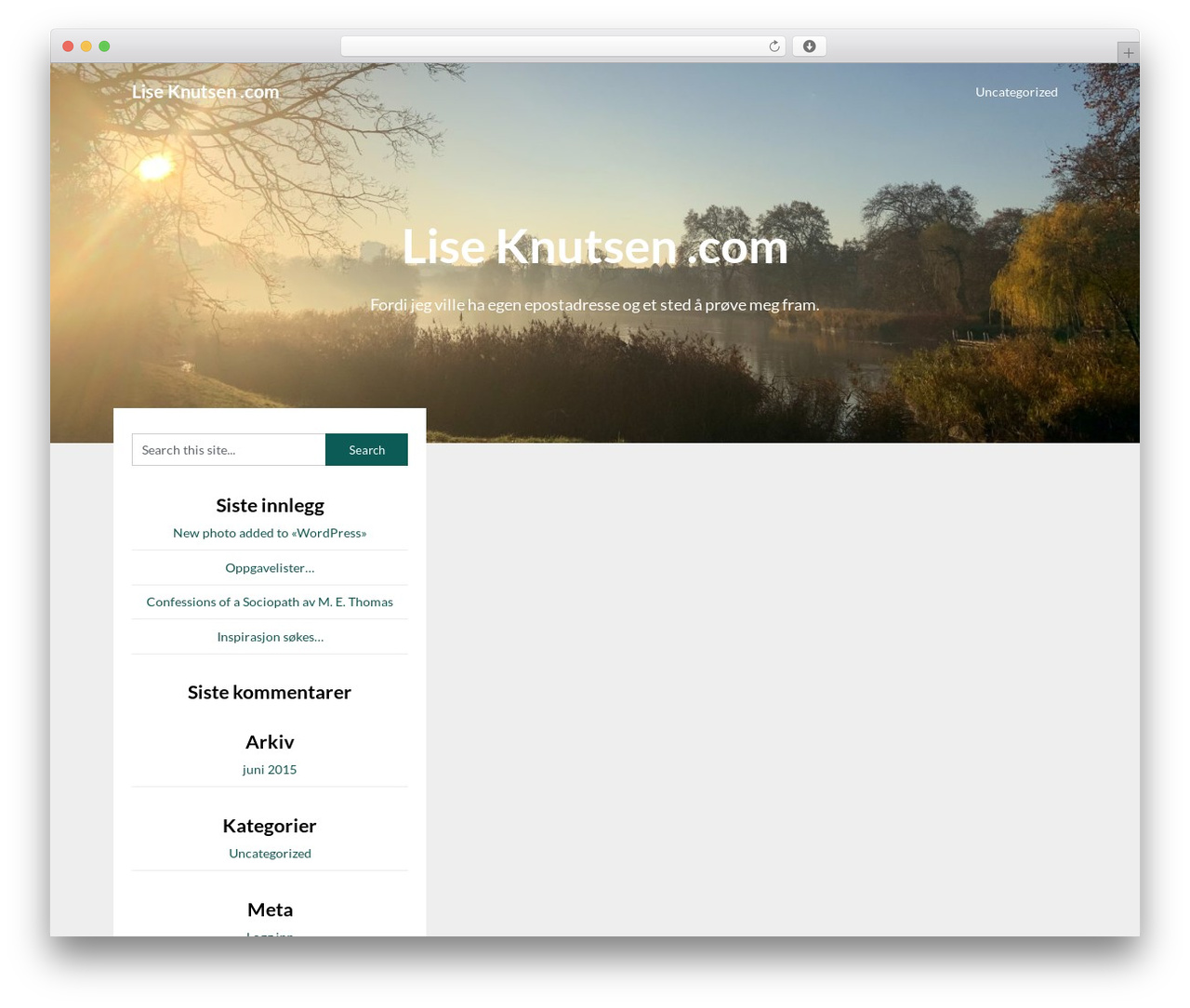Click the browser reload icon
The image size is (1190, 1008).
773,46
